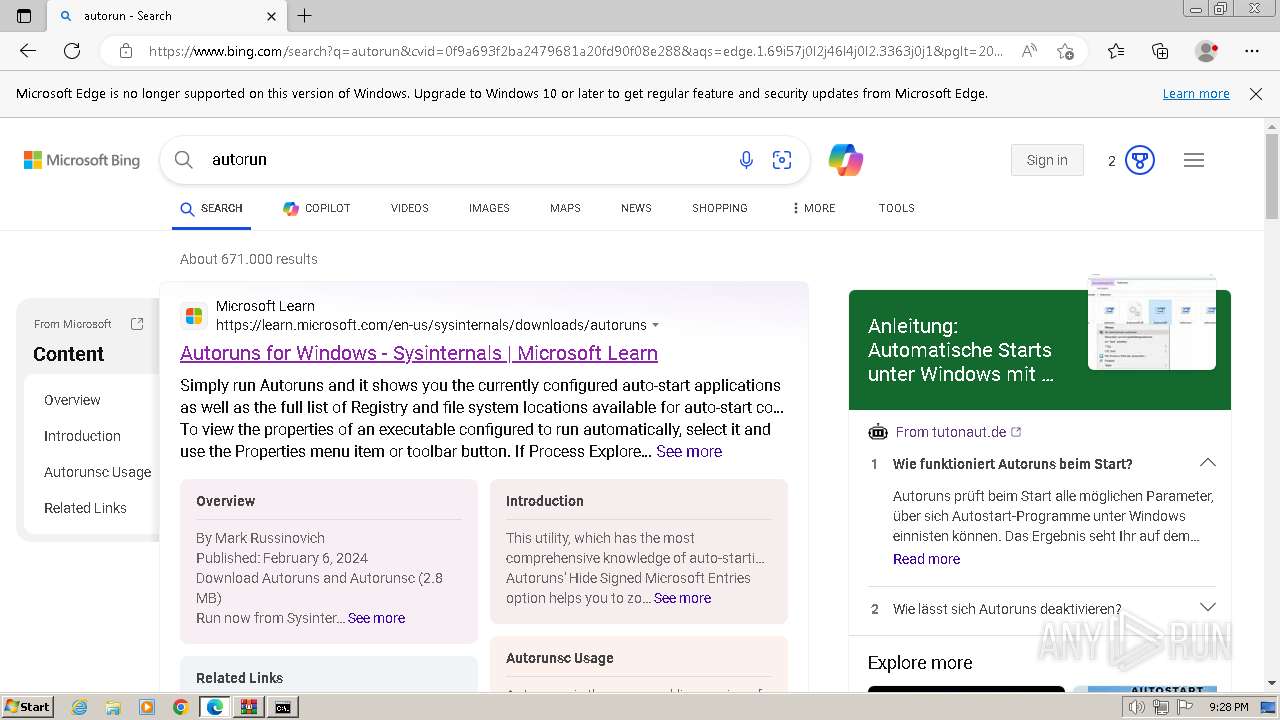
Task: Open the Anleitung tutorial thumbnail image
Action: 1152,323
